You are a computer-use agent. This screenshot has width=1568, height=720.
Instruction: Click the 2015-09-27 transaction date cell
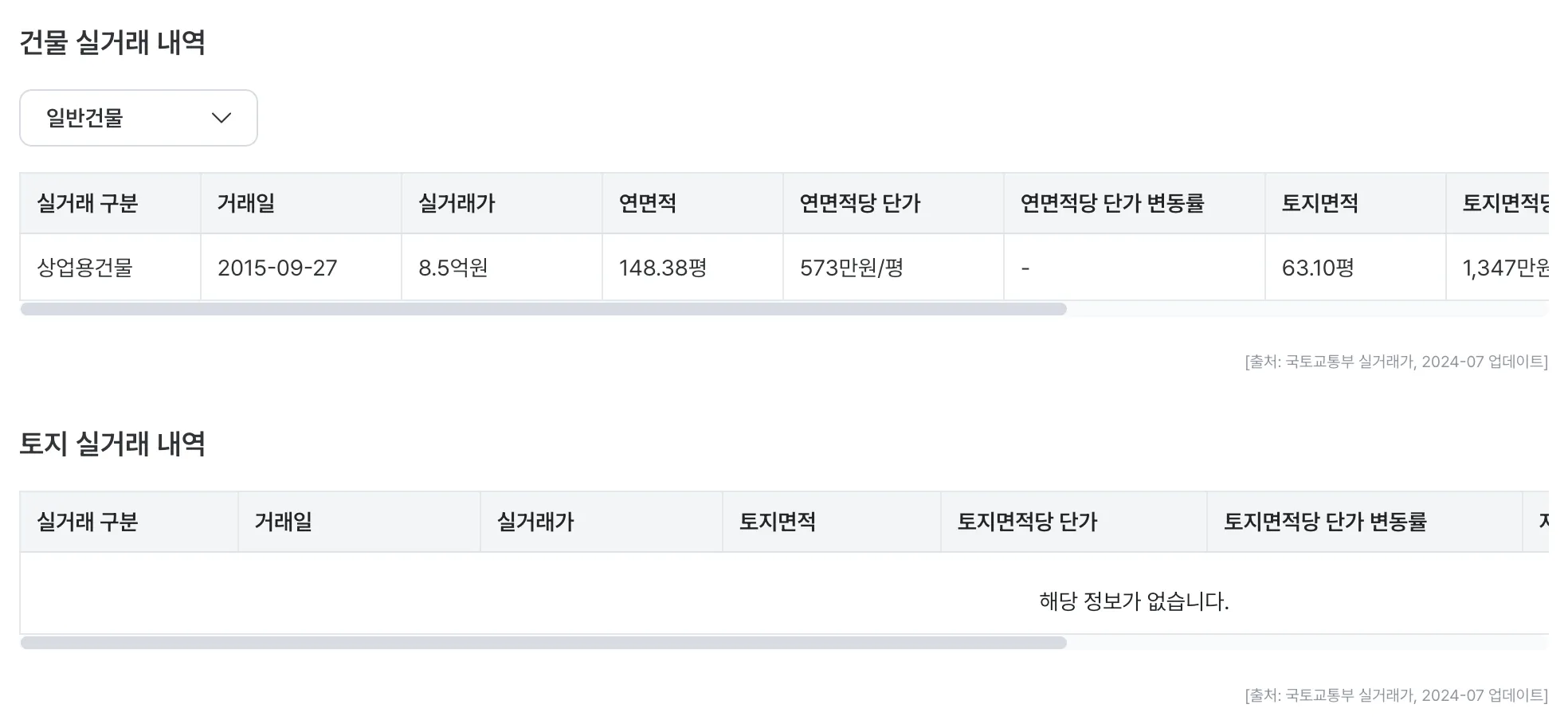[277, 268]
